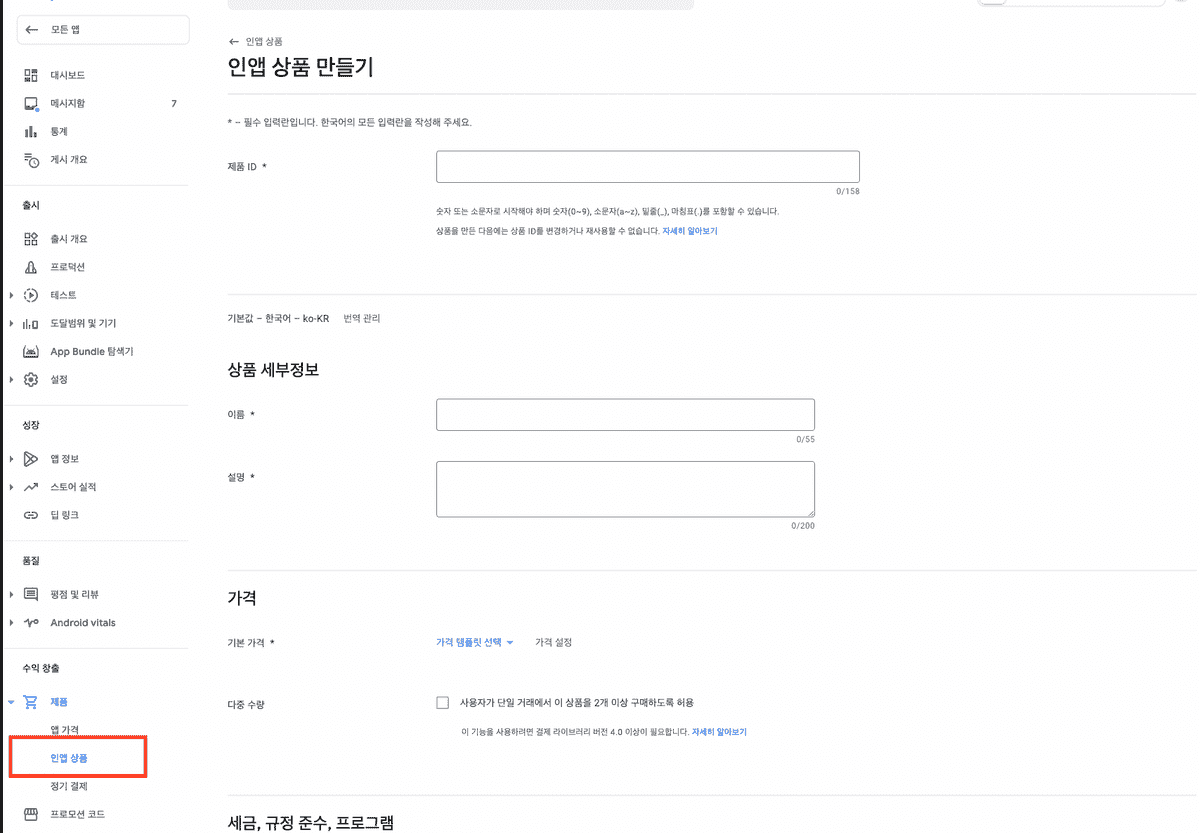This screenshot has height=833, width=1200.
Task: Select 앱 가격 in the sidebar
Action: pyautogui.click(x=65, y=730)
